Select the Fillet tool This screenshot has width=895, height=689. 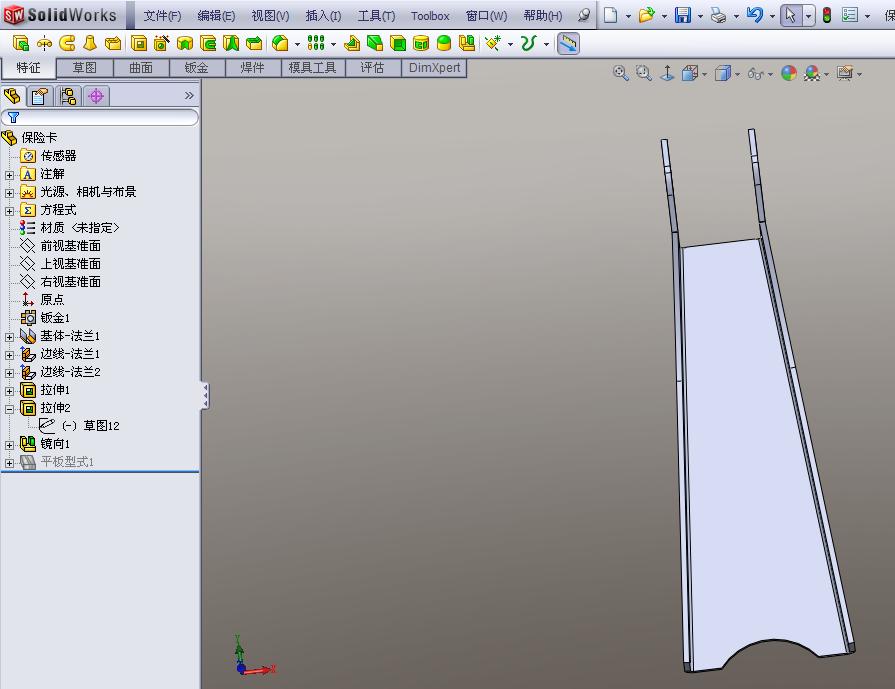pos(280,43)
